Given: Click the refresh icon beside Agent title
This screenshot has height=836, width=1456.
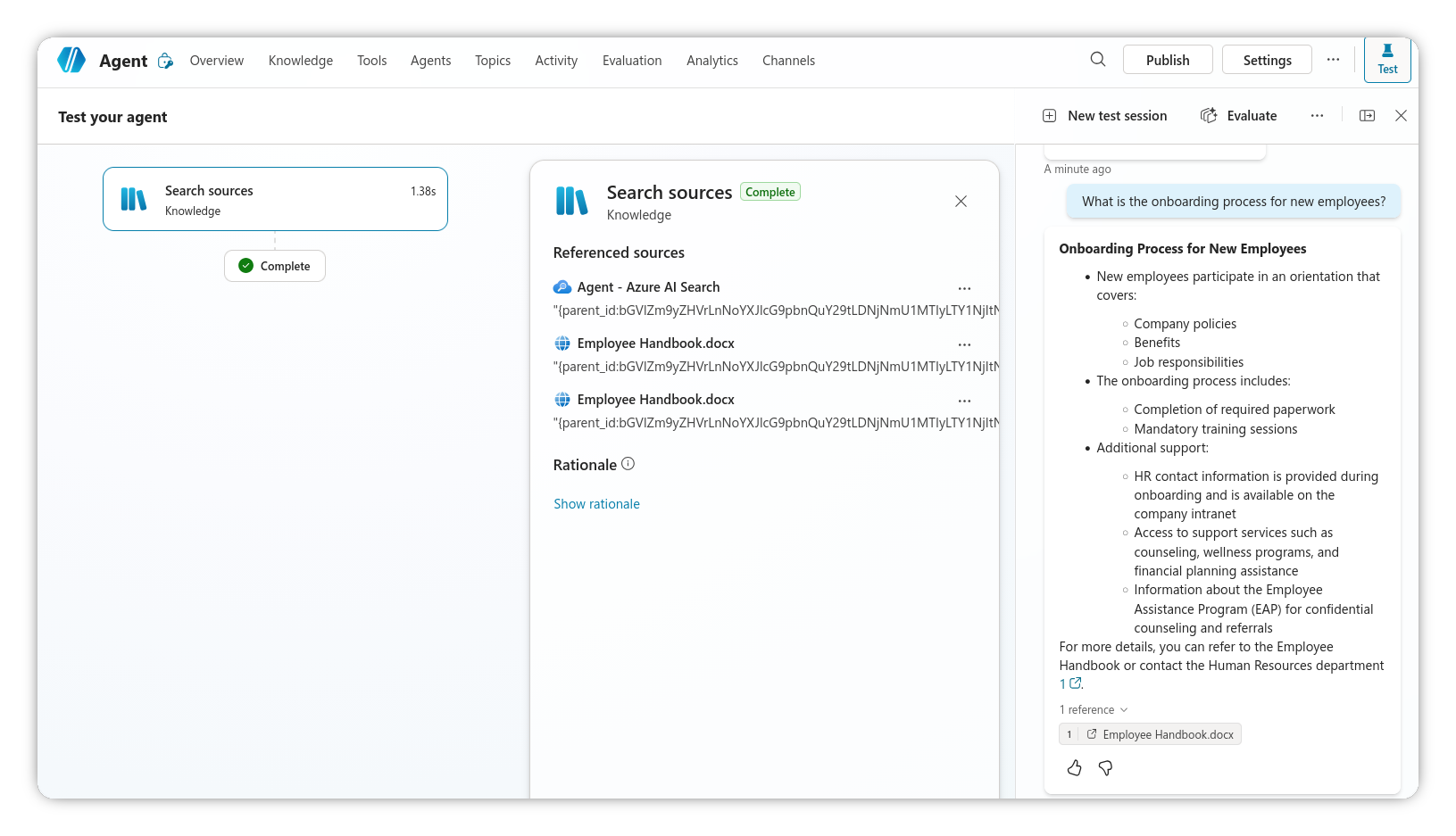Looking at the screenshot, I should coord(165,61).
